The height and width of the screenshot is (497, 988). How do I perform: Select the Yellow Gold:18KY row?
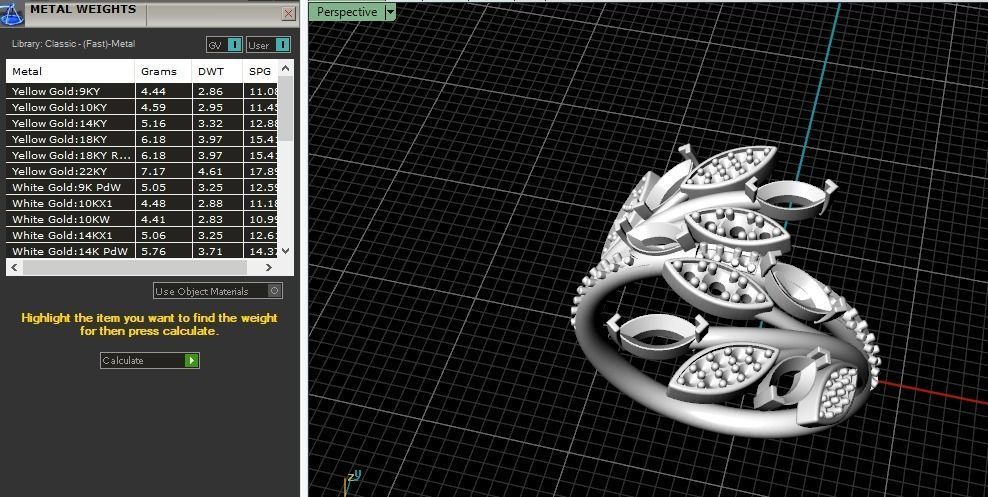142,139
